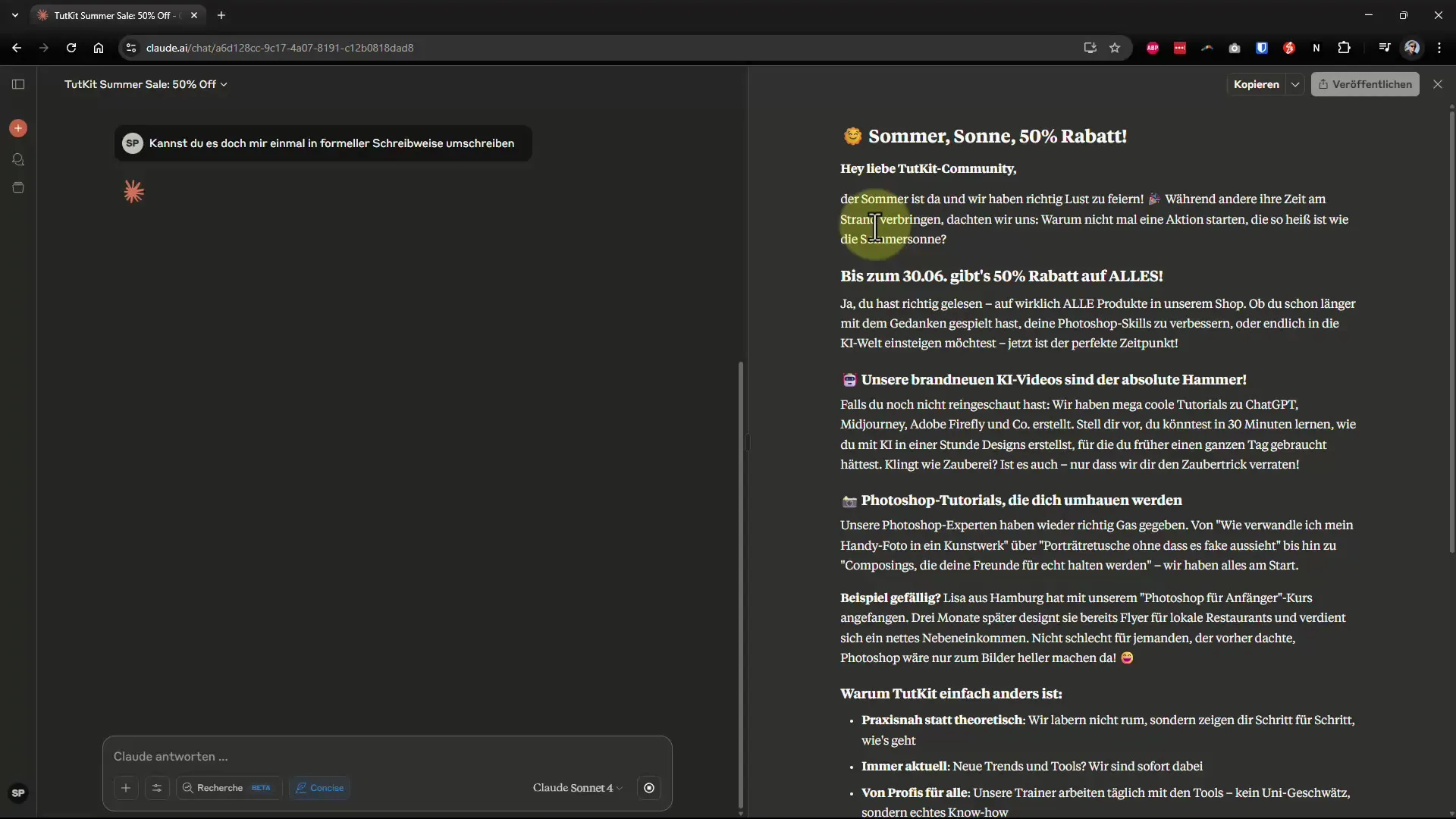Click the Claude loading spark icon

(133, 192)
